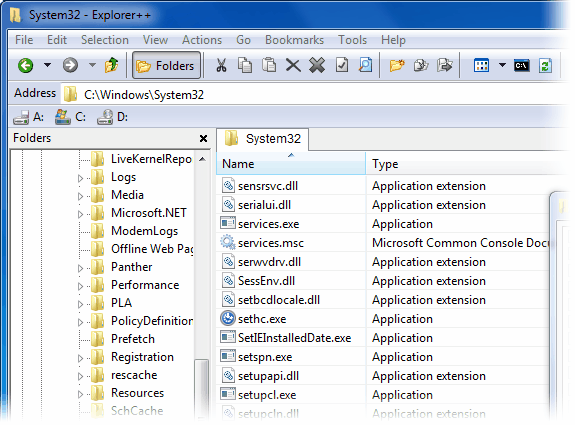Select the services.msc gear icon
The image size is (575, 425).
(x=227, y=242)
